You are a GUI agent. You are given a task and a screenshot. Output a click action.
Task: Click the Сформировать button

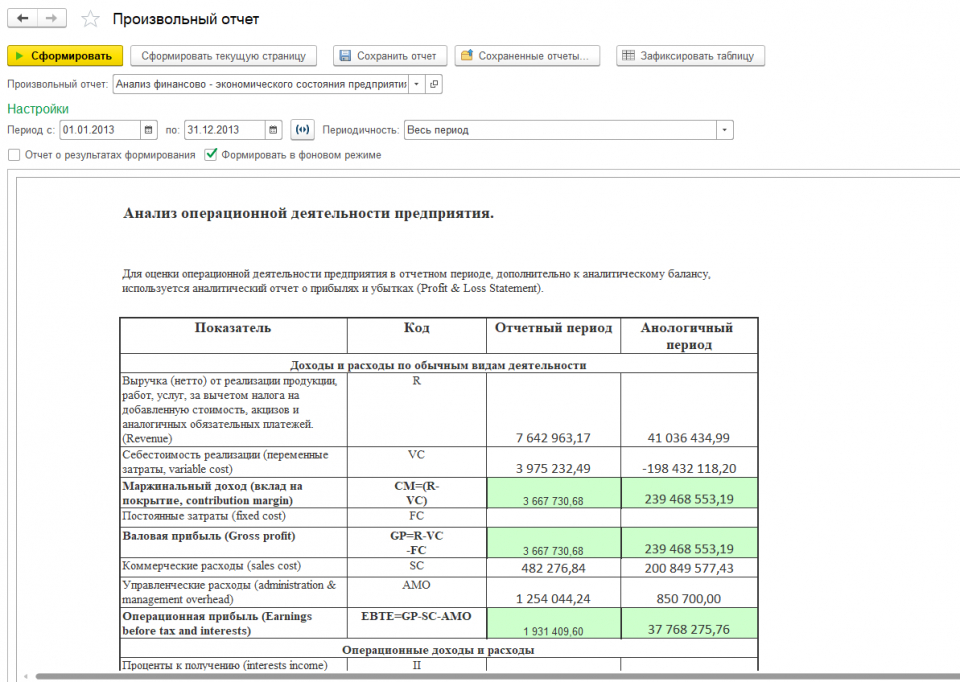pyautogui.click(x=65, y=56)
